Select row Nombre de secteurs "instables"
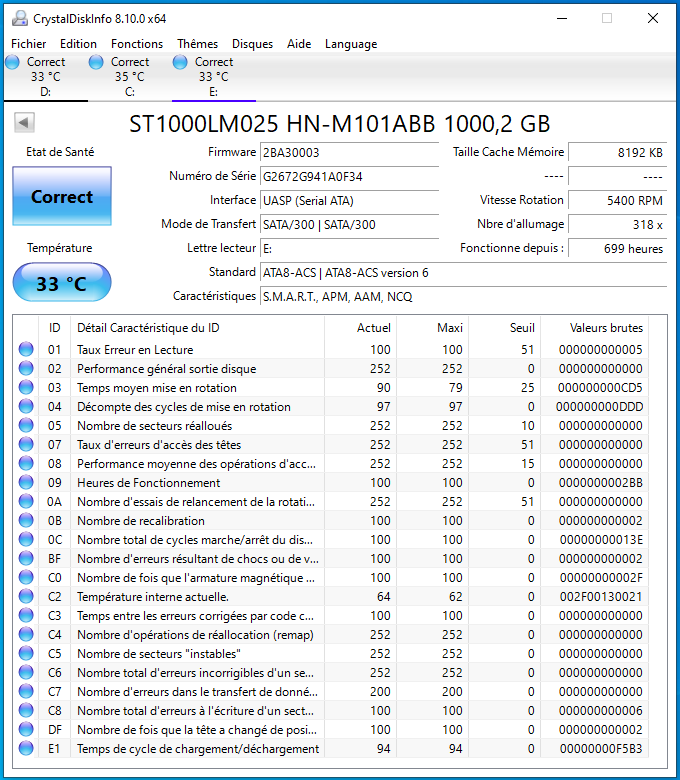 coord(331,654)
